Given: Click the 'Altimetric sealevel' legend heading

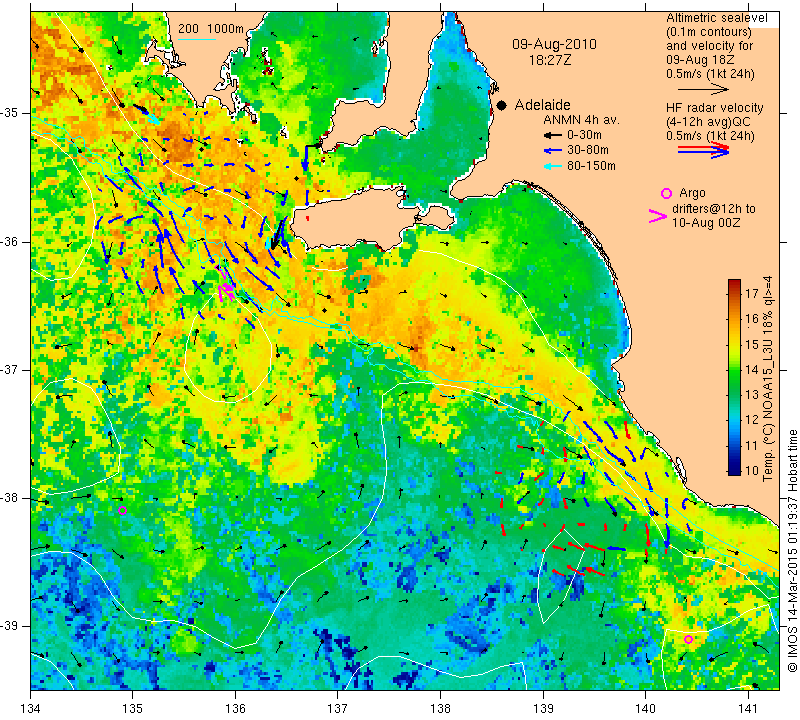Looking at the screenshot, I should [x=716, y=18].
